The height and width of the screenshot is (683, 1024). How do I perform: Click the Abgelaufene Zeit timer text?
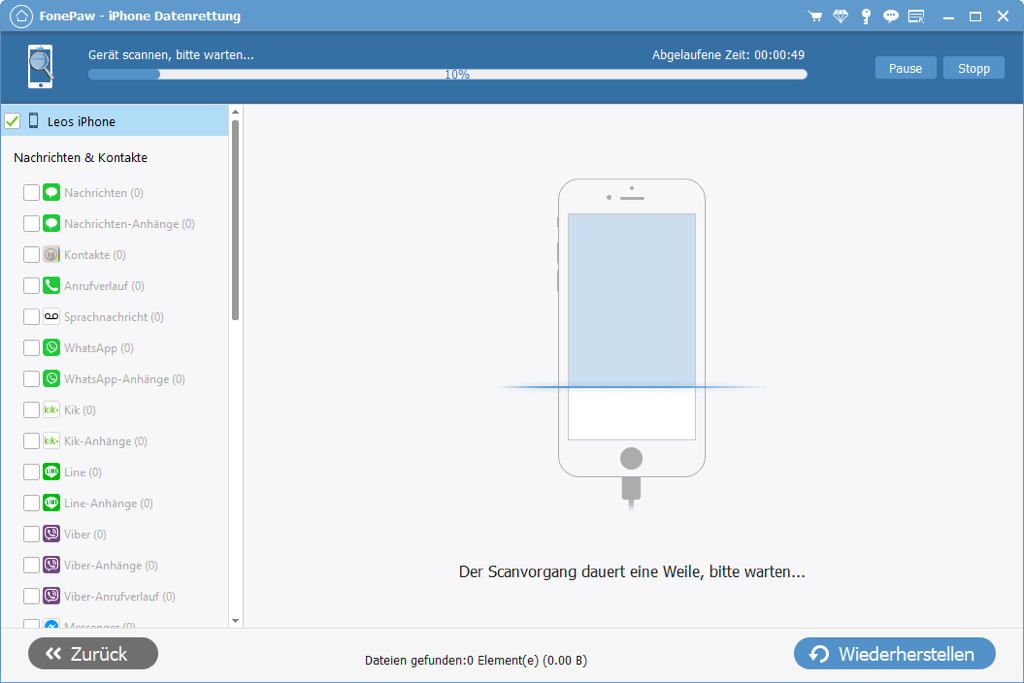728,55
